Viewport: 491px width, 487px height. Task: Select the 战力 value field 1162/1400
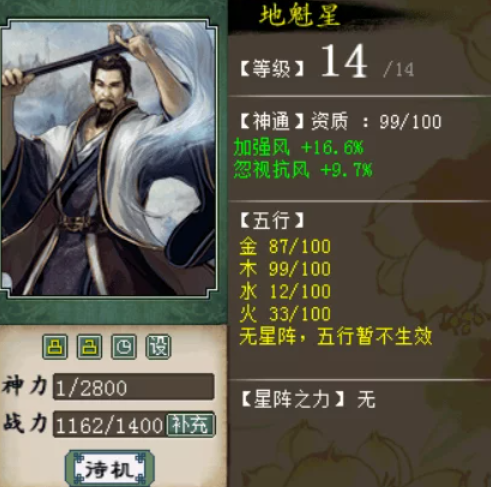(110, 425)
